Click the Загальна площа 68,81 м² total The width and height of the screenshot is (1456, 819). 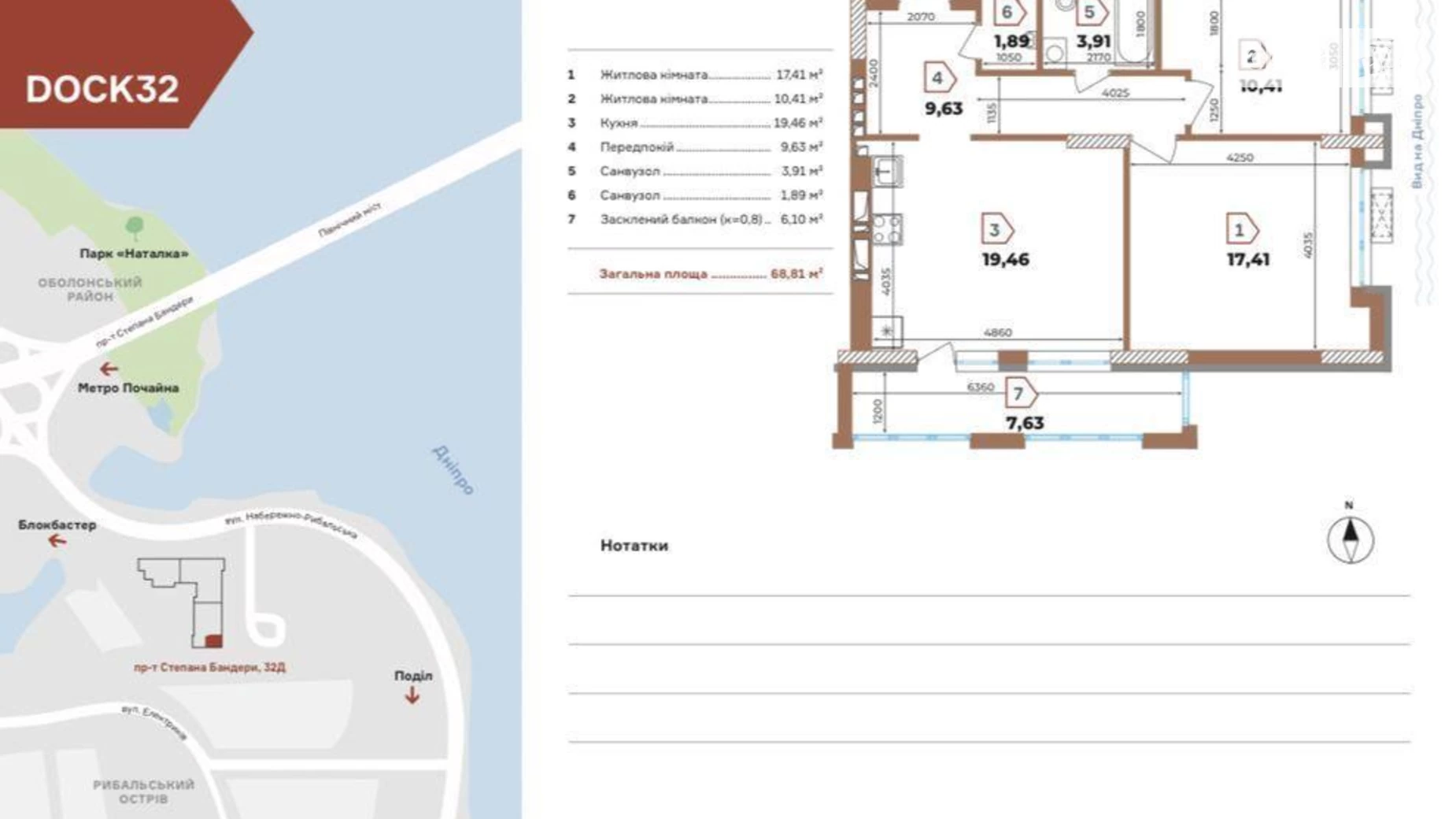coord(711,274)
